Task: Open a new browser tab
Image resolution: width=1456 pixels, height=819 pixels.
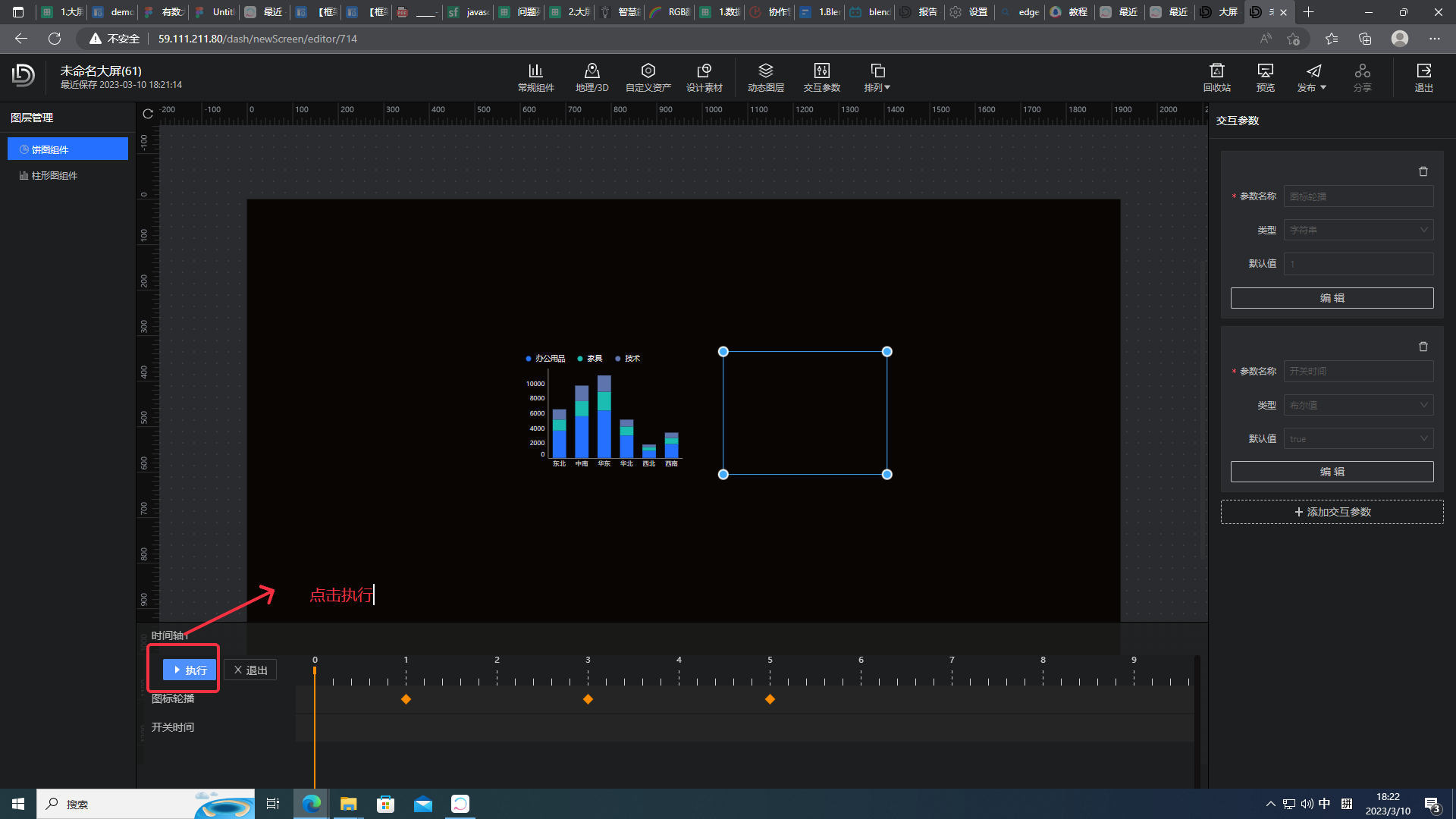Action: coord(1308,12)
